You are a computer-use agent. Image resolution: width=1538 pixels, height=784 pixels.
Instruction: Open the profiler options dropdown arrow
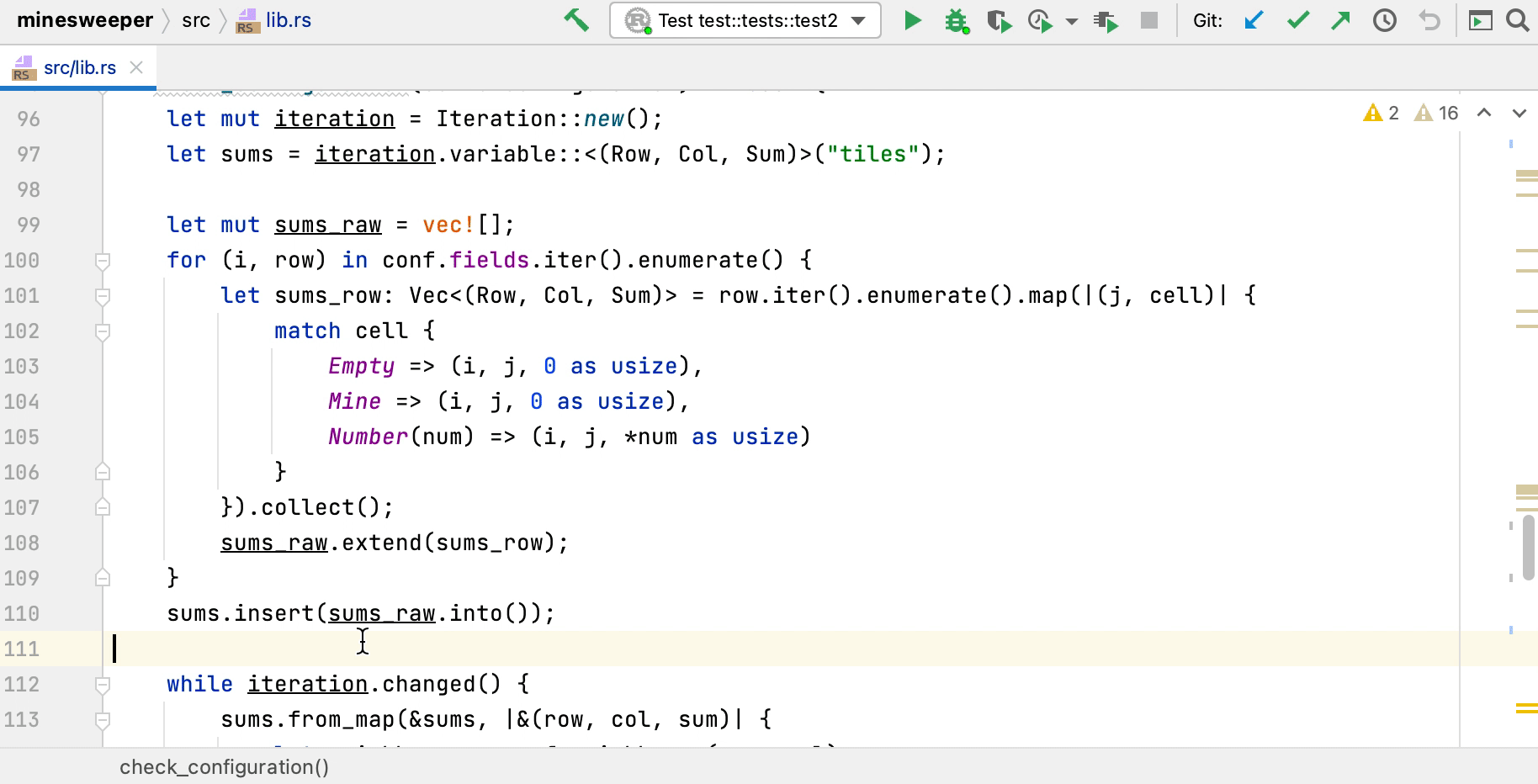coord(1072,21)
